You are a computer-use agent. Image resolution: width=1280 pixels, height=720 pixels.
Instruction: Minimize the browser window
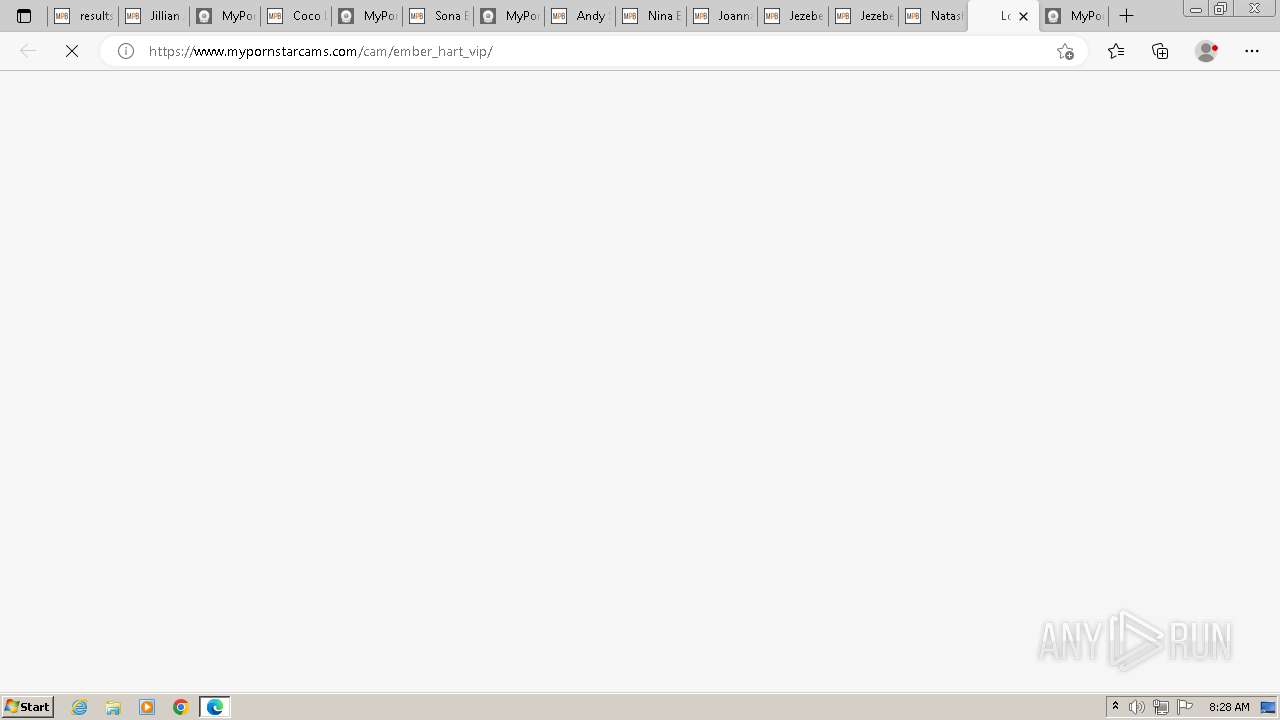click(1196, 9)
